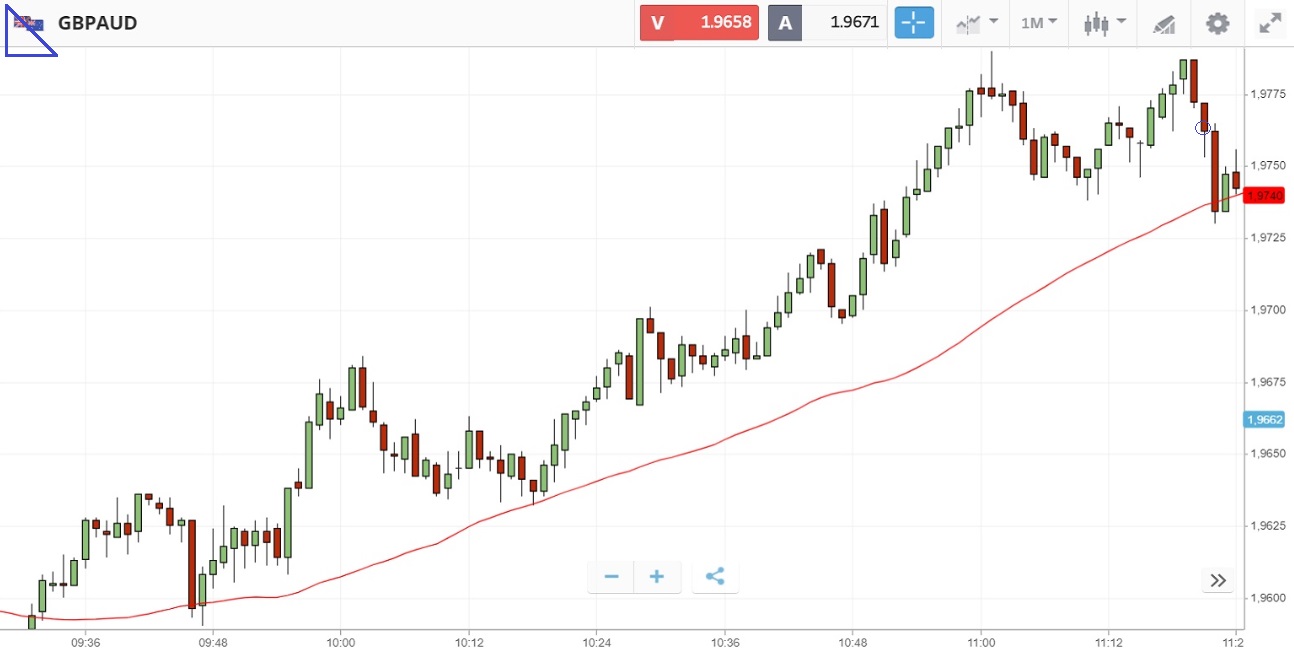This screenshot has width=1294, height=655.
Task: Open the 1M timeframe dropdown
Action: click(x=1039, y=23)
